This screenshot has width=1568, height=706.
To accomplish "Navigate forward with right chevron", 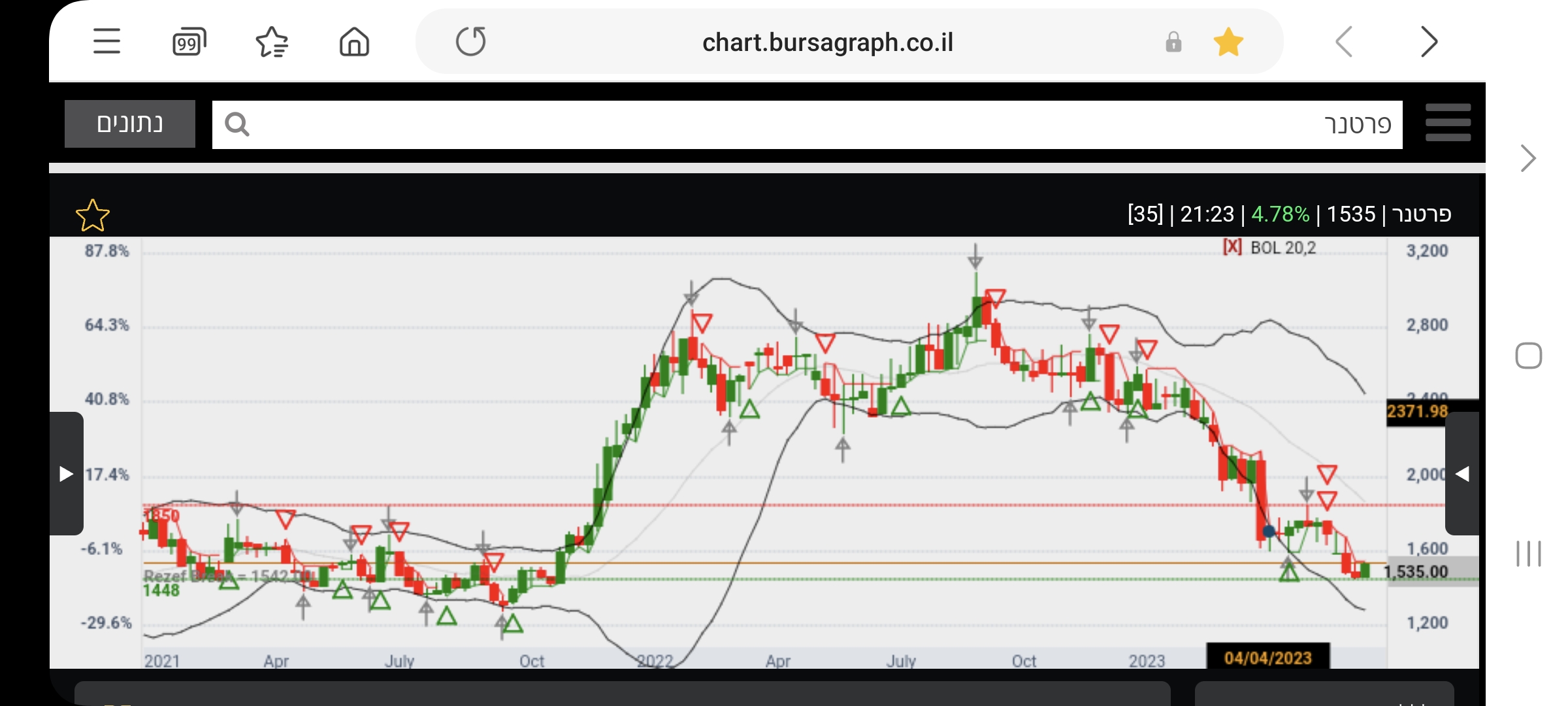I will click(x=1429, y=42).
